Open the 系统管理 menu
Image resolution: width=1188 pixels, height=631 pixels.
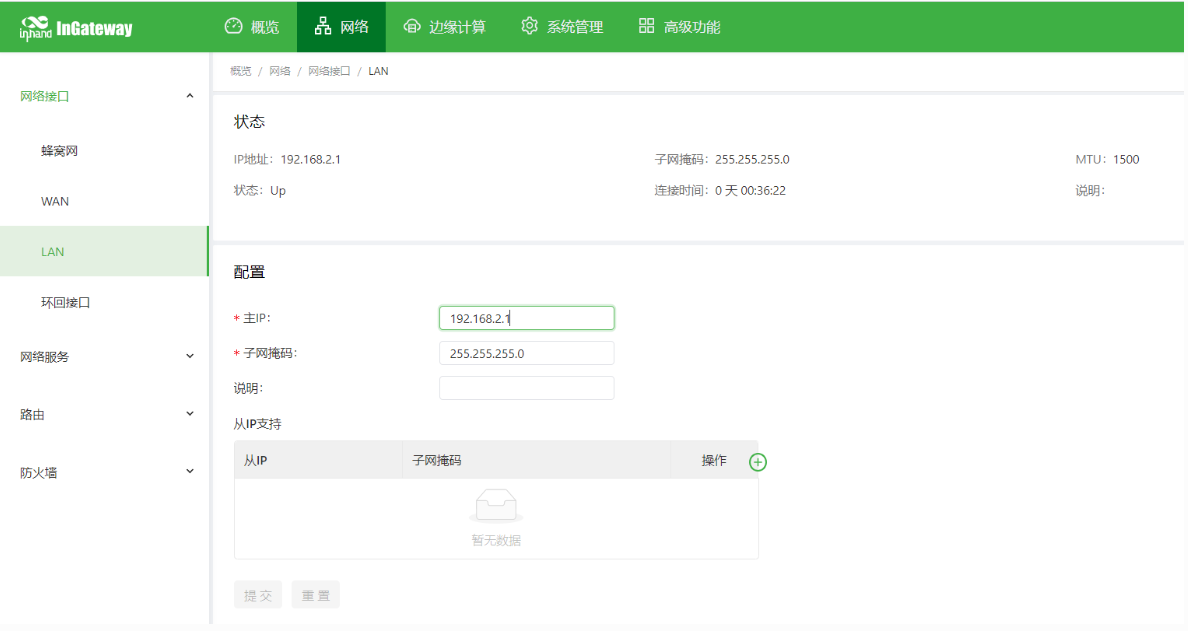(x=562, y=27)
